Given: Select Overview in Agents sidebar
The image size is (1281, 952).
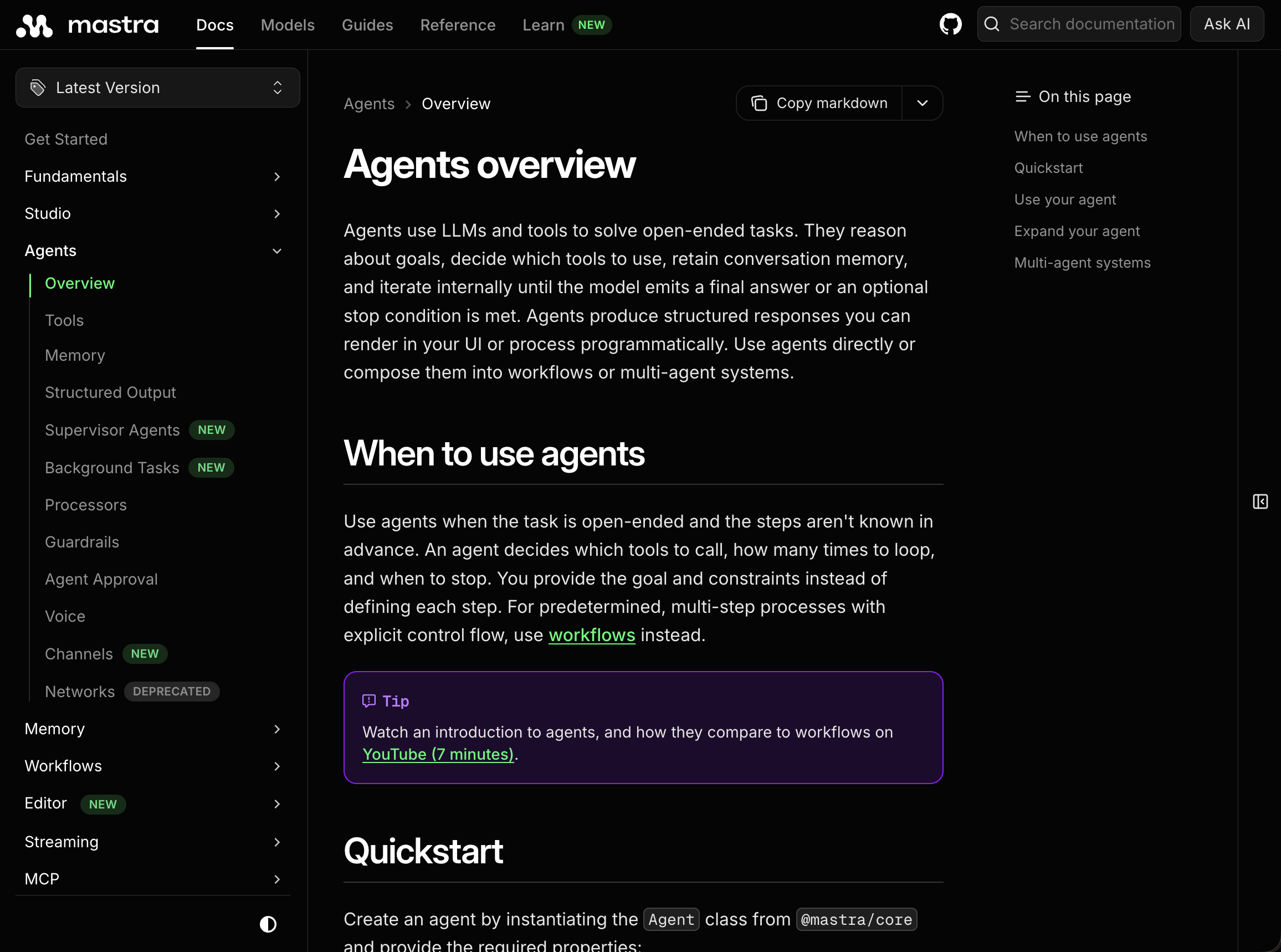Looking at the screenshot, I should pyautogui.click(x=80, y=284).
